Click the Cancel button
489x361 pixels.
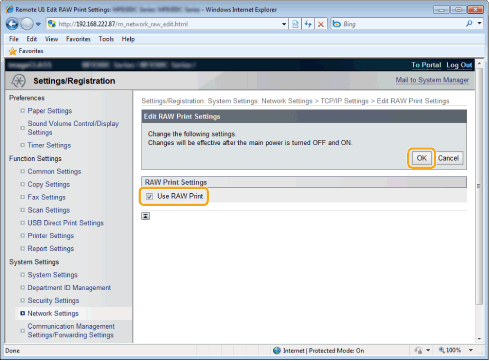pos(448,158)
